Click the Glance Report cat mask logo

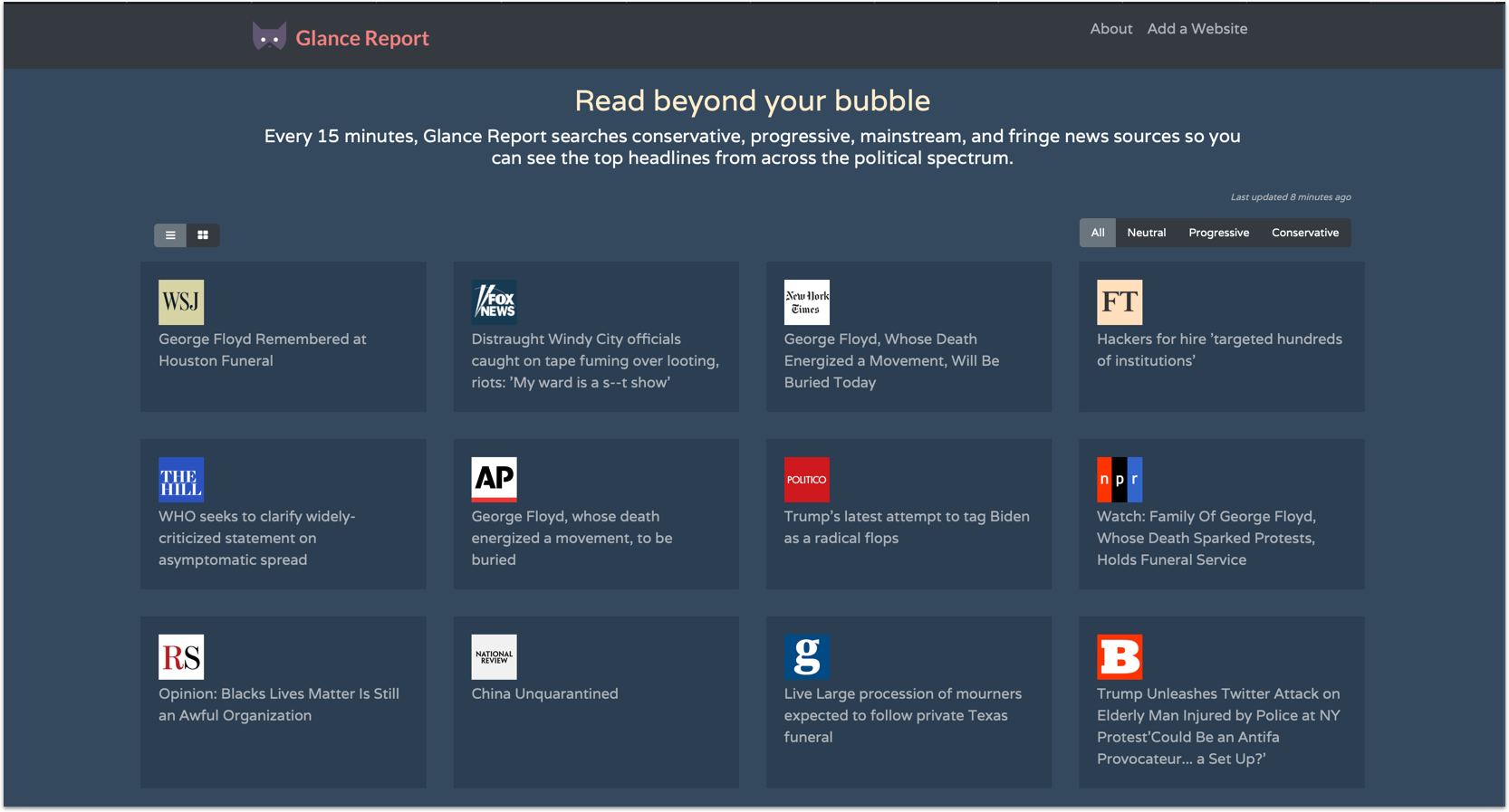coord(269,37)
